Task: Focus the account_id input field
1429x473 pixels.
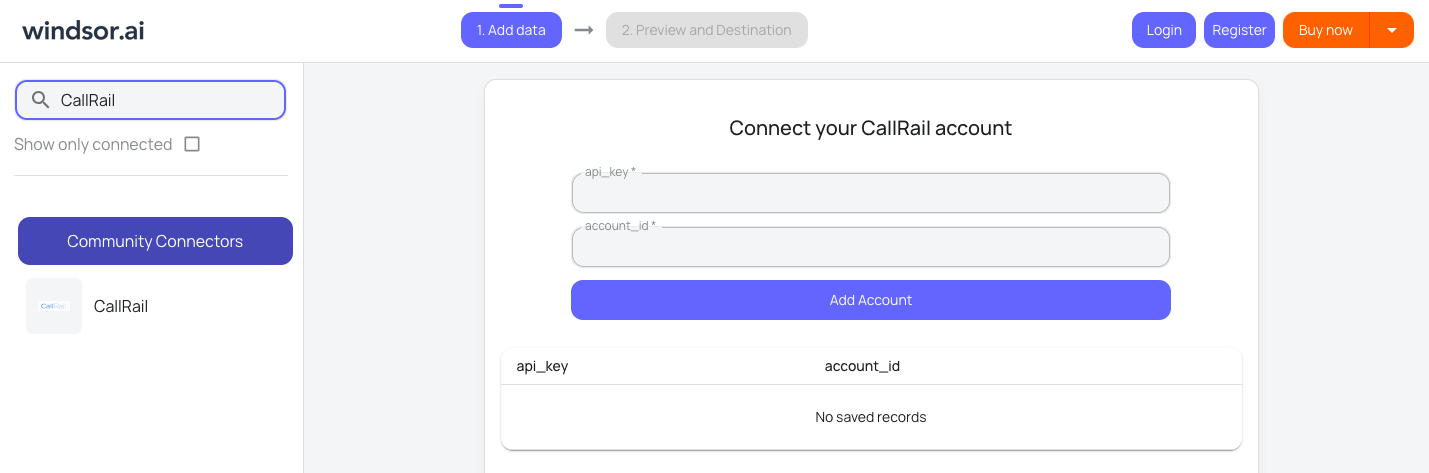Action: tap(870, 248)
